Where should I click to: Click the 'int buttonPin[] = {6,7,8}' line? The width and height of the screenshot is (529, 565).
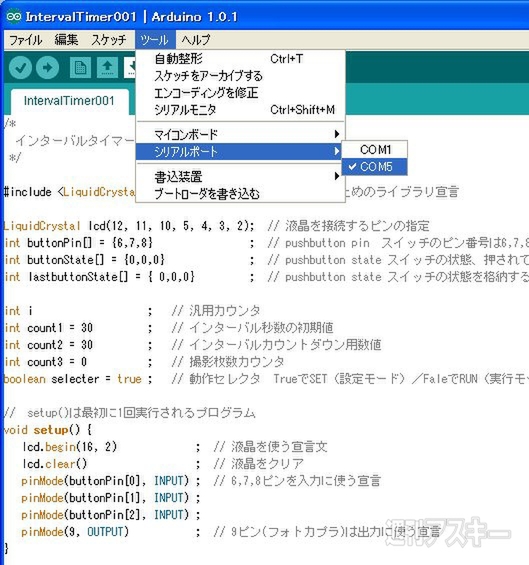click(x=79, y=243)
